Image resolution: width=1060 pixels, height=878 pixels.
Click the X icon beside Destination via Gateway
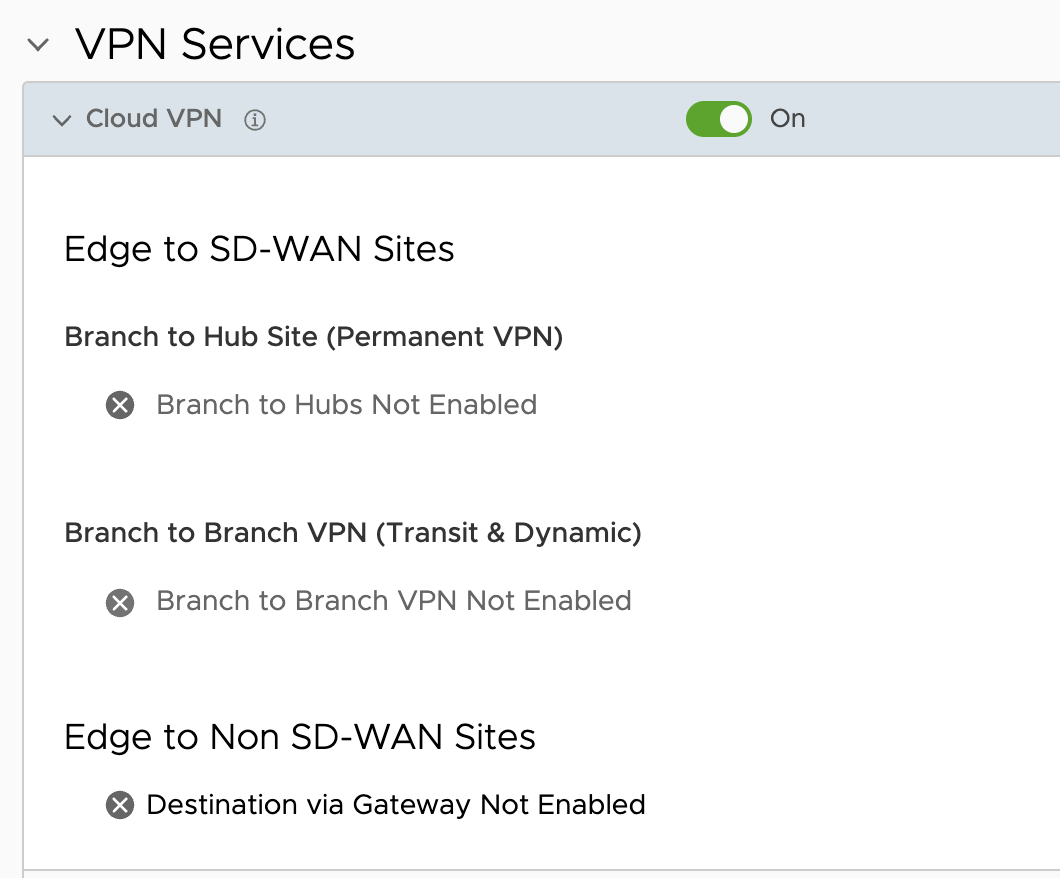coord(120,805)
